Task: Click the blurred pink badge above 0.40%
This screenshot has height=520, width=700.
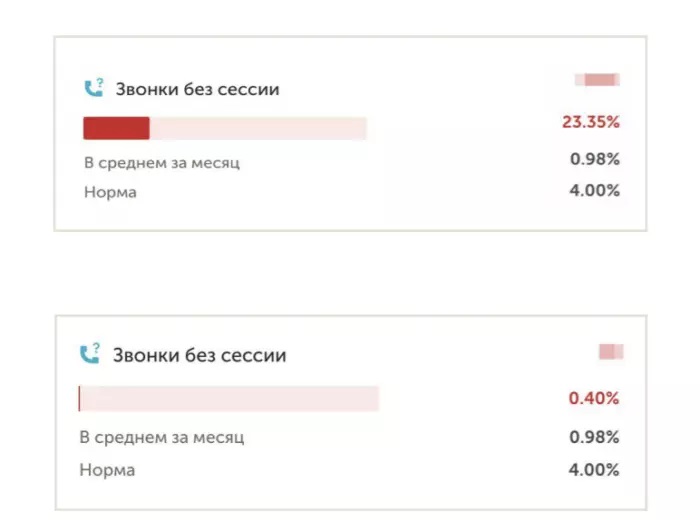Action: click(x=610, y=351)
